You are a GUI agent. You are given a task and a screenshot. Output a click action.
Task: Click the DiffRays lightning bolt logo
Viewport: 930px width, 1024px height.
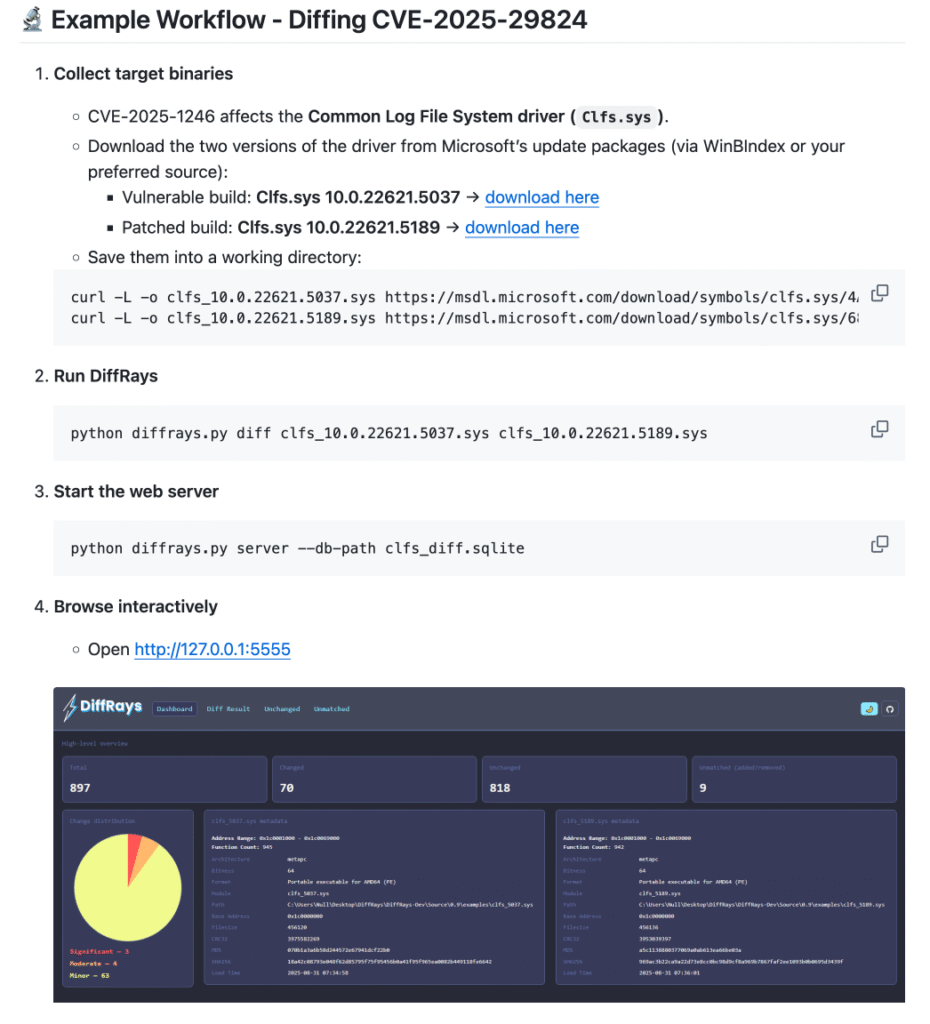[x=70, y=708]
